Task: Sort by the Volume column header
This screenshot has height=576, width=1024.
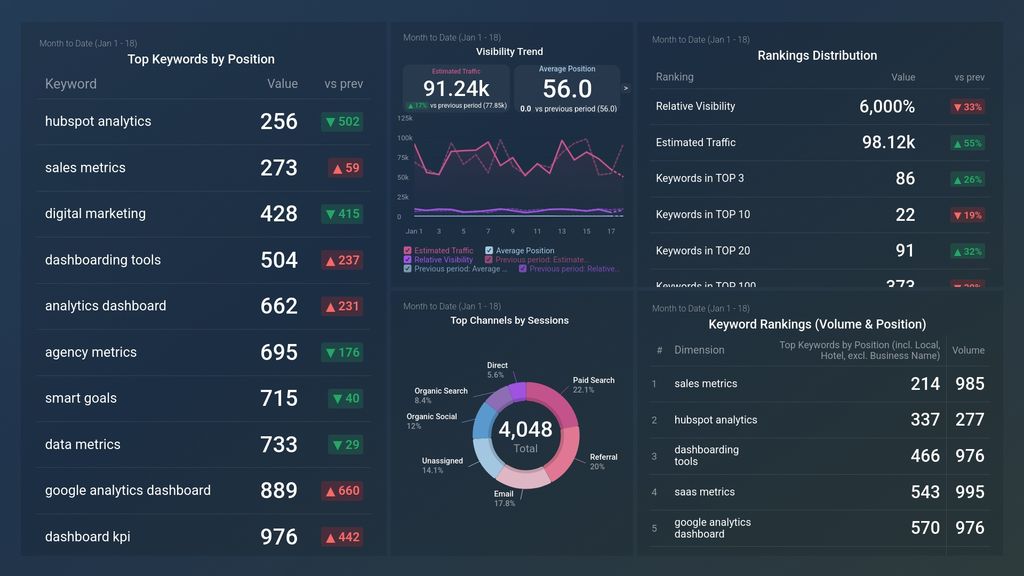Action: 968,350
